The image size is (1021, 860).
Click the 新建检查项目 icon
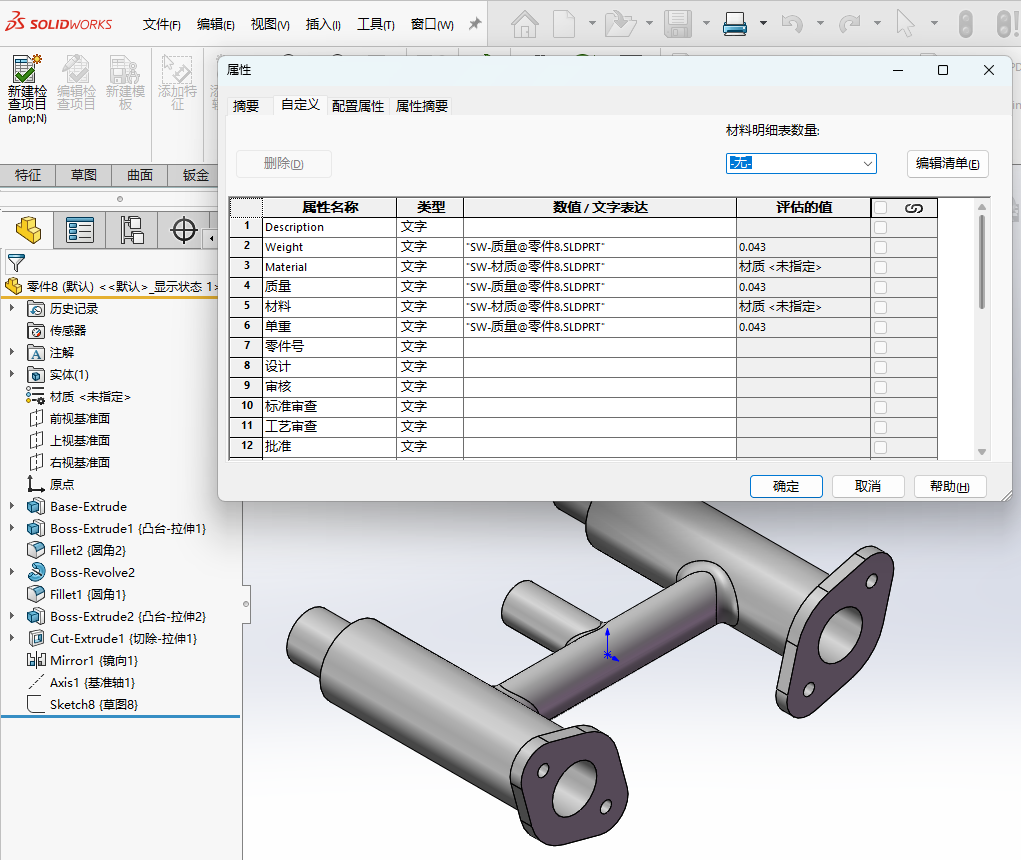27,70
